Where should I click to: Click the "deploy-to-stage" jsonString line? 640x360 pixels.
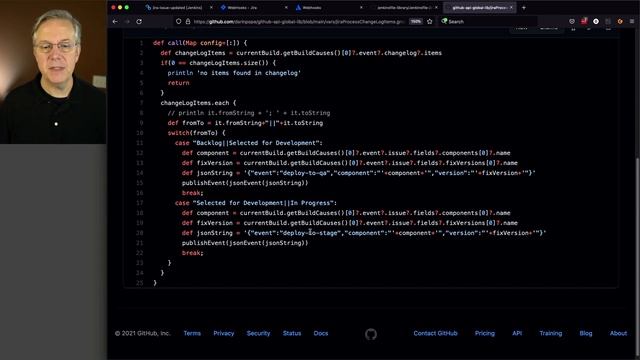point(364,233)
